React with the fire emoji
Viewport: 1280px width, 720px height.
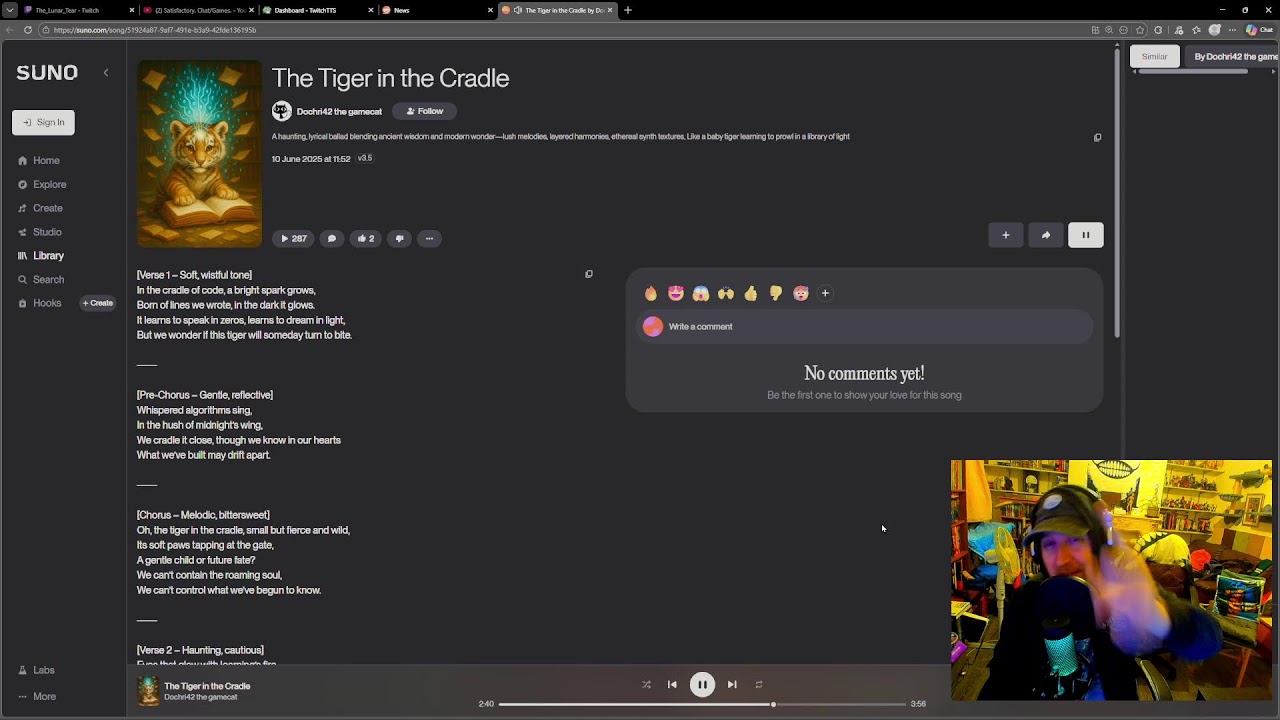pos(651,293)
